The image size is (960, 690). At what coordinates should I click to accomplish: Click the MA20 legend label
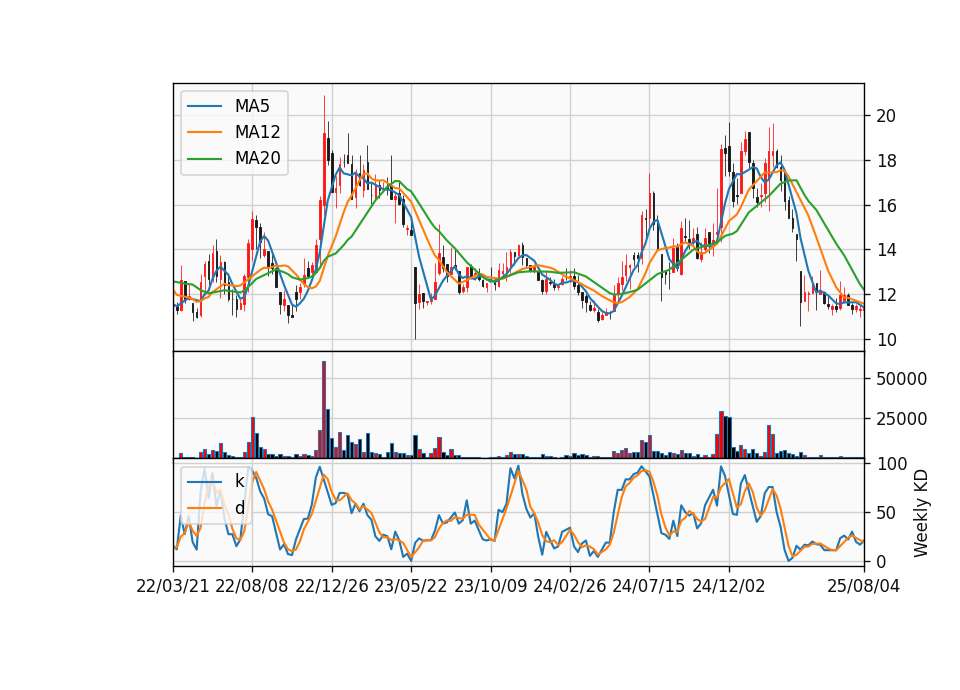point(257,158)
